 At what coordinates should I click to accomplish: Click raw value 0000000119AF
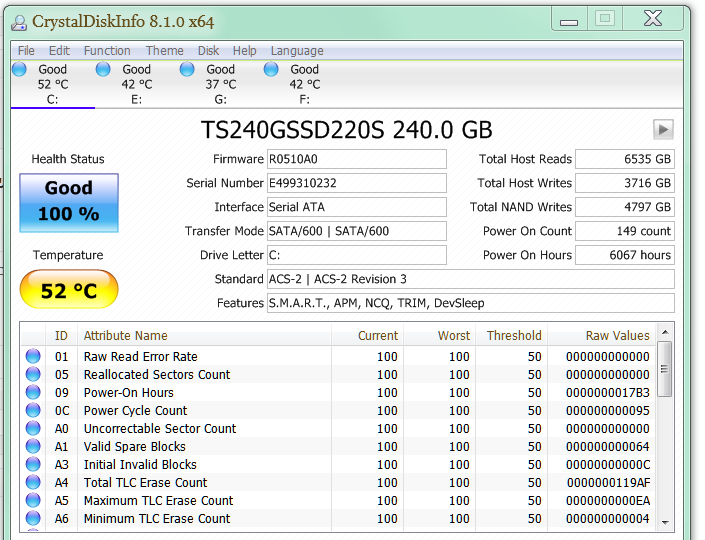[x=608, y=483]
